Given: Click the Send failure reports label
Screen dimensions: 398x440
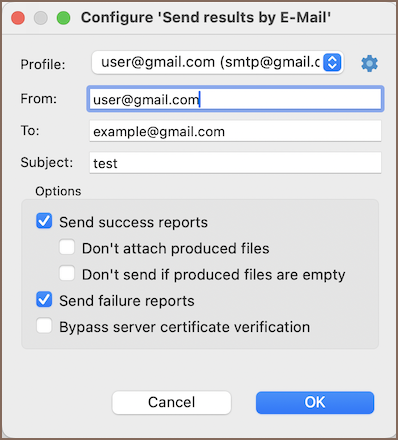Looking at the screenshot, I should click(x=127, y=301).
